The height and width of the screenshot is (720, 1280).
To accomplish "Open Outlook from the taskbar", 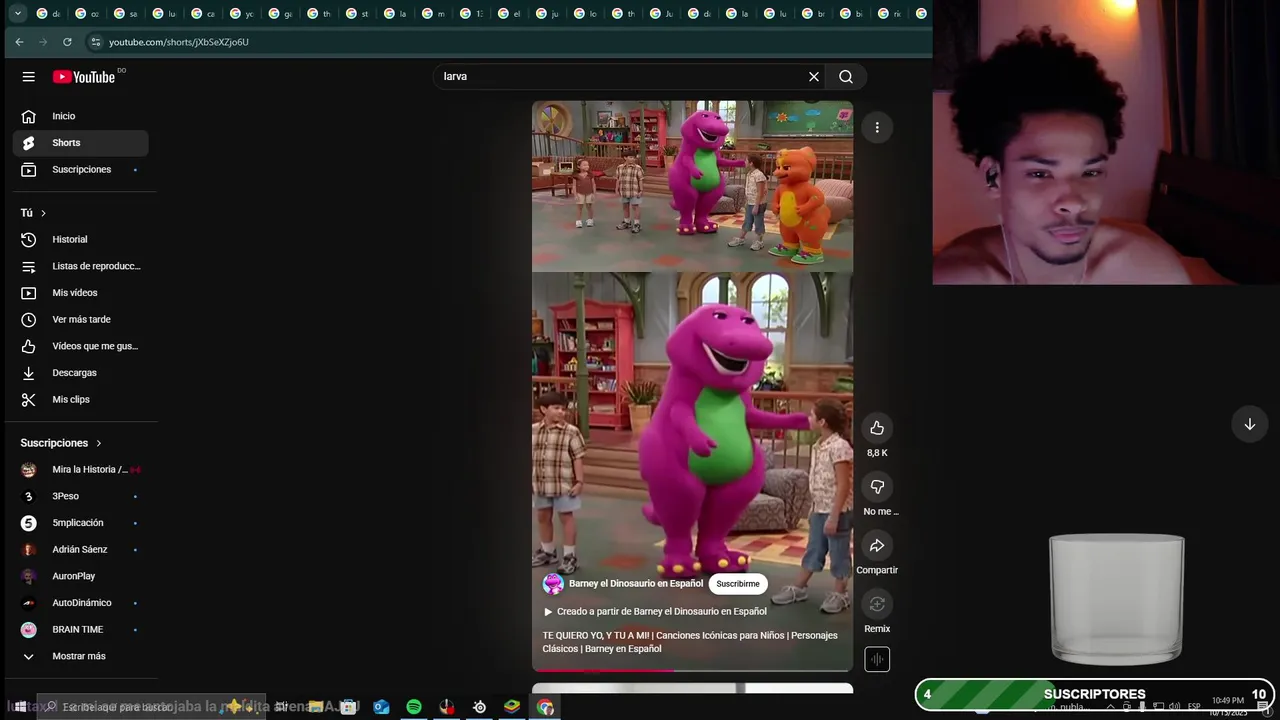I will coord(381,707).
